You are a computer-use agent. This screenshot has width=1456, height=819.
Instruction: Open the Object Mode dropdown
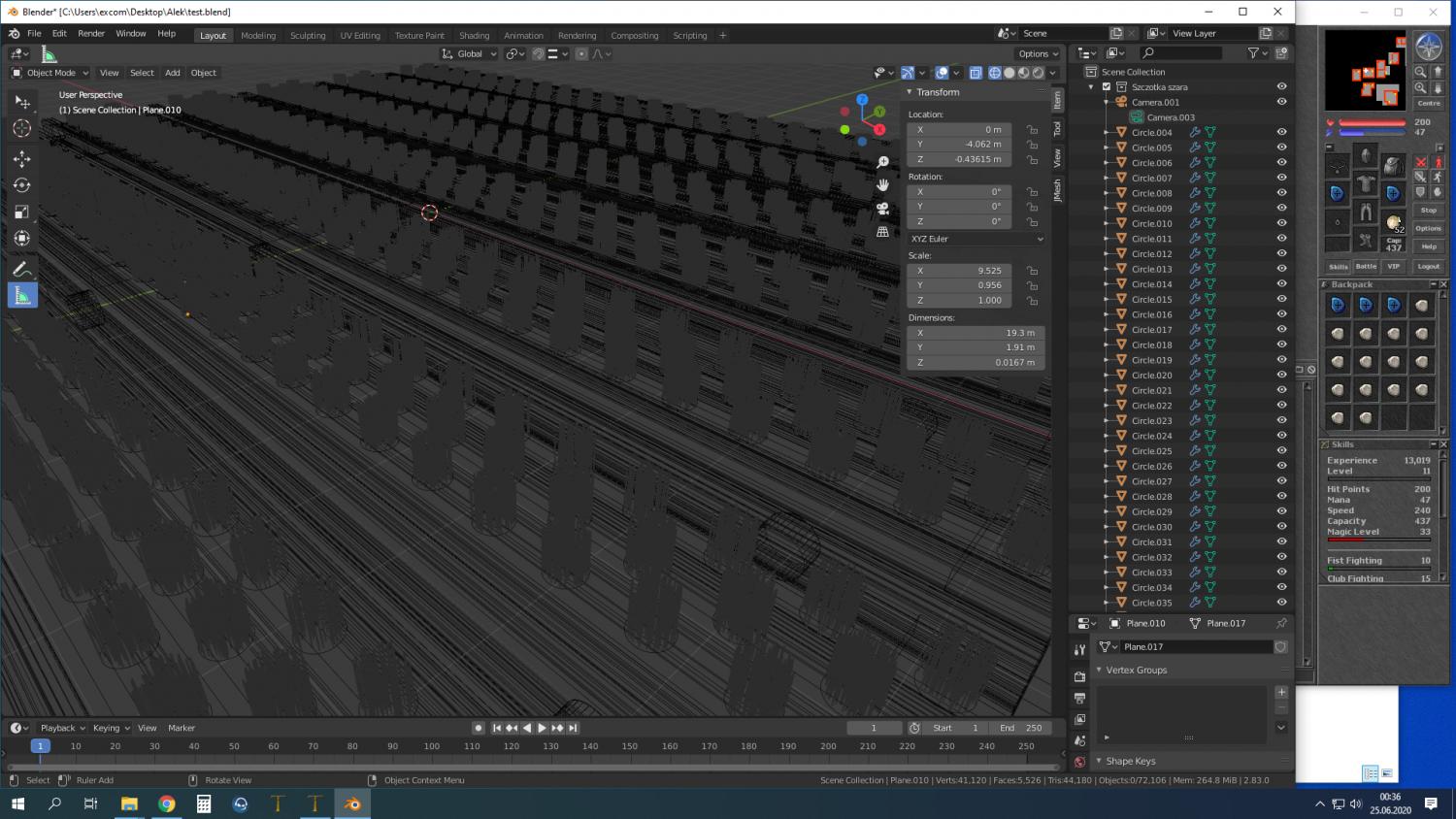(50, 73)
